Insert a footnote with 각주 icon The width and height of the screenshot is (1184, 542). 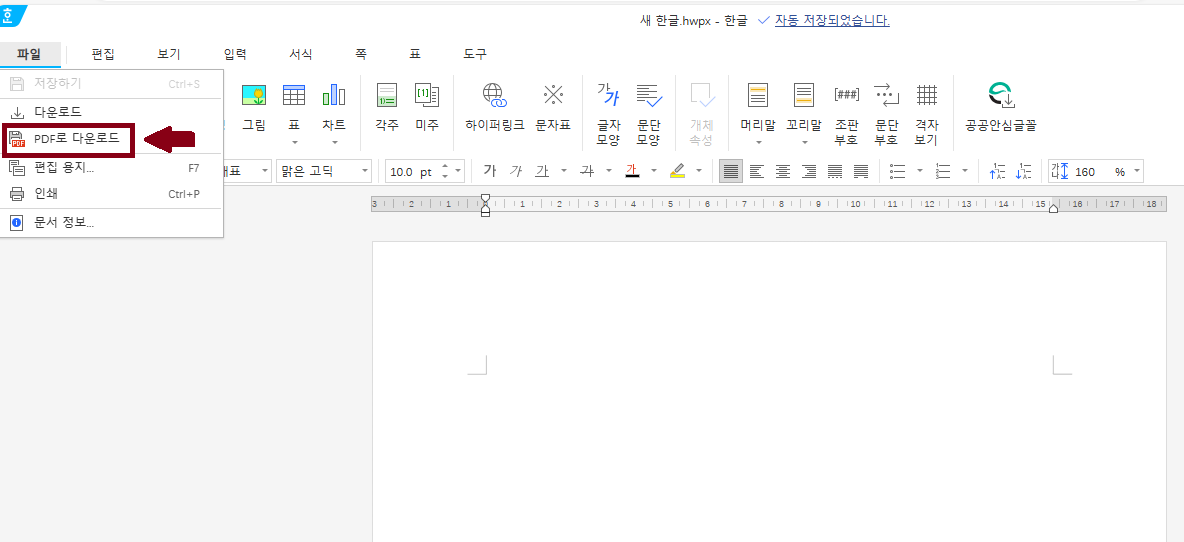(387, 106)
